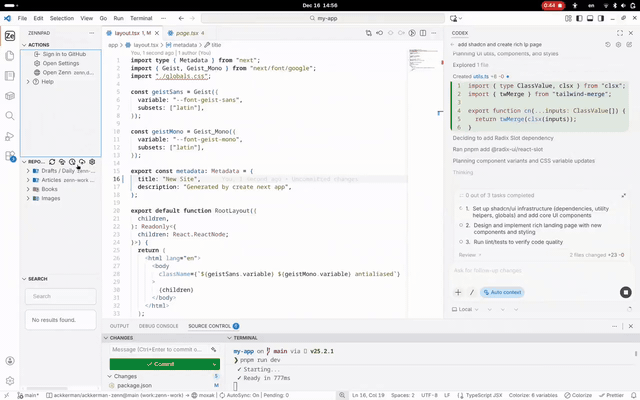
Task: Add attachment with plus icon in Codex
Action: 458,292
